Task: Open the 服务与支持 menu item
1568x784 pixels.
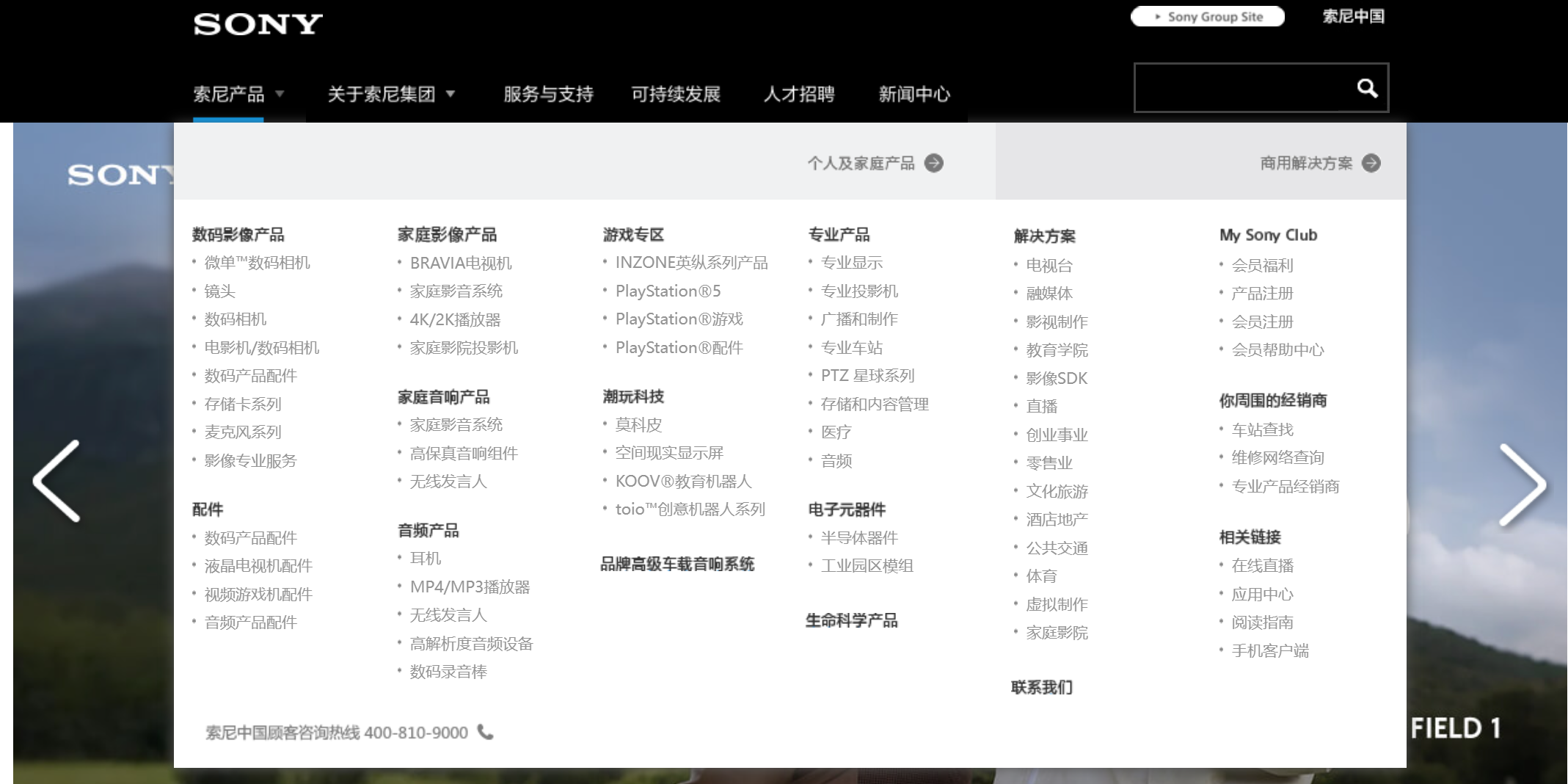Action: click(x=547, y=94)
